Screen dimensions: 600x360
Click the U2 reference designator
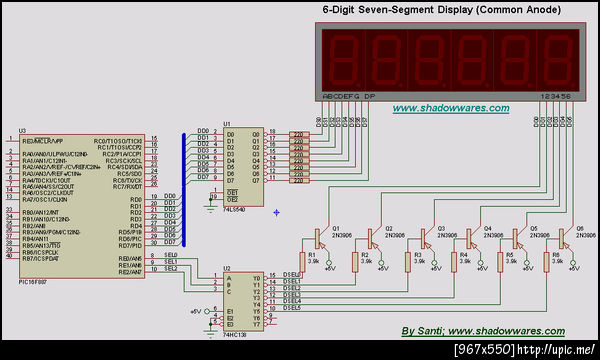227,269
